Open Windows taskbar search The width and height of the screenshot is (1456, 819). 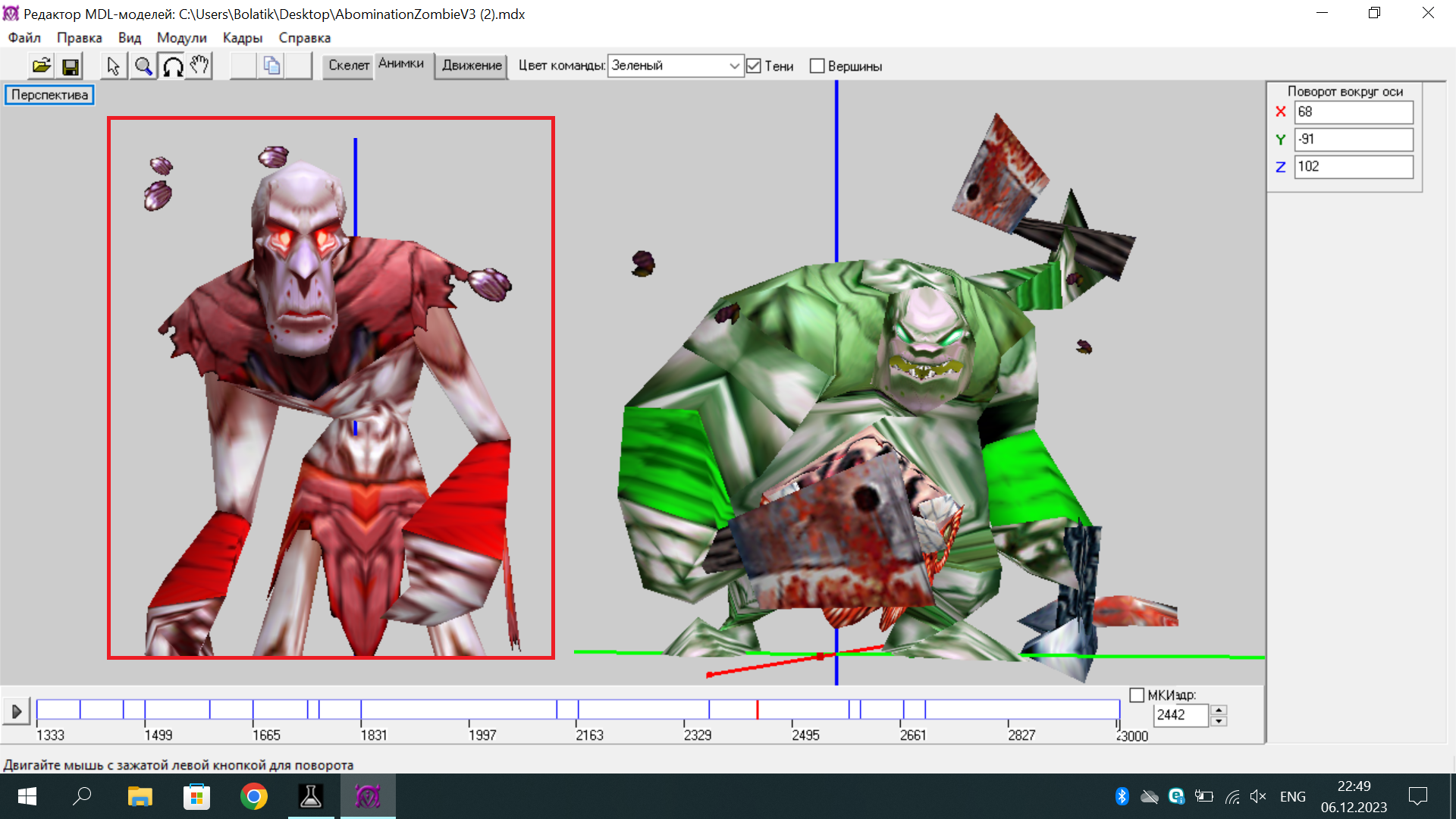(x=82, y=796)
